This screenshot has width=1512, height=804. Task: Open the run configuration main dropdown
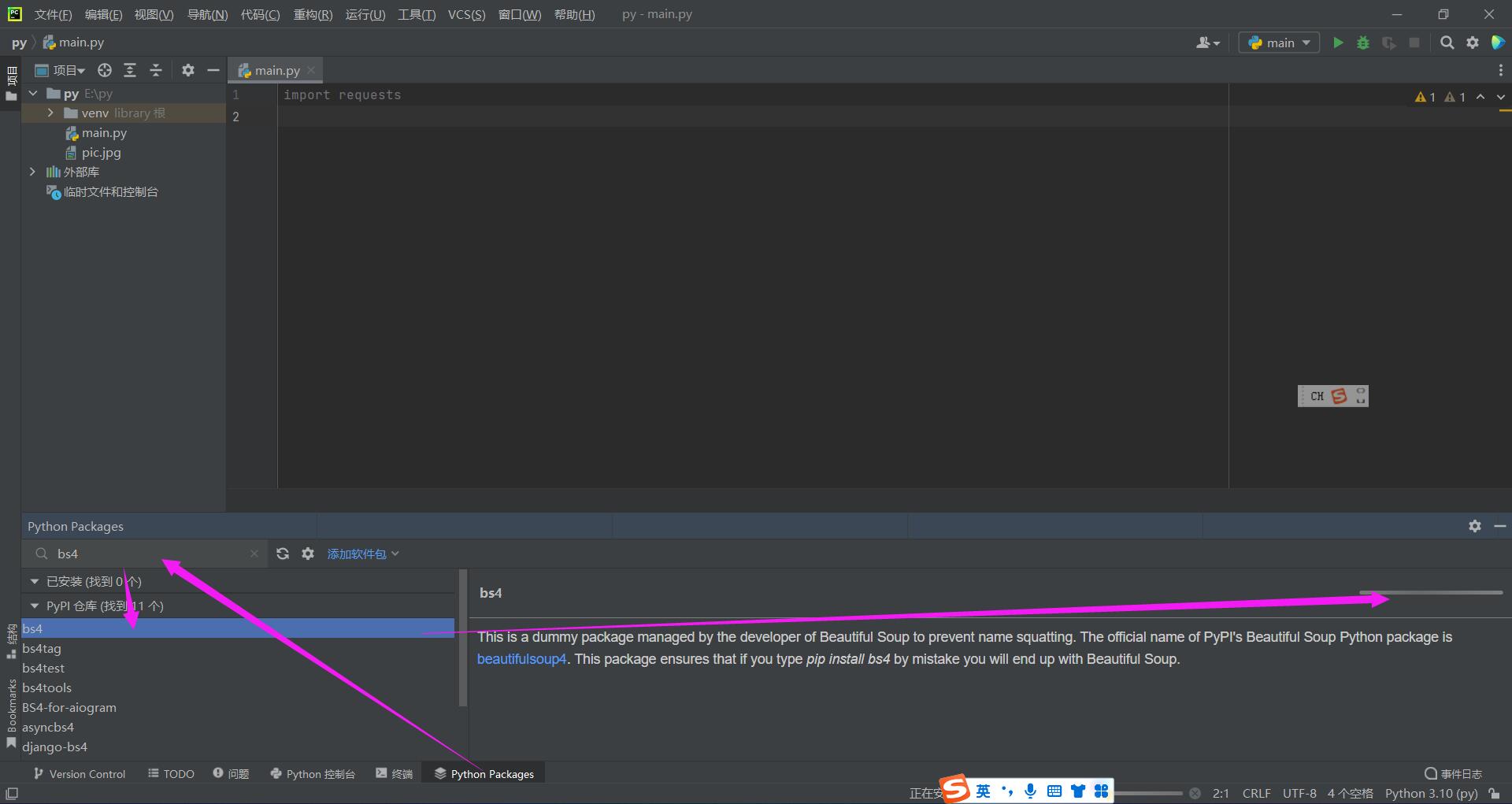point(1279,43)
